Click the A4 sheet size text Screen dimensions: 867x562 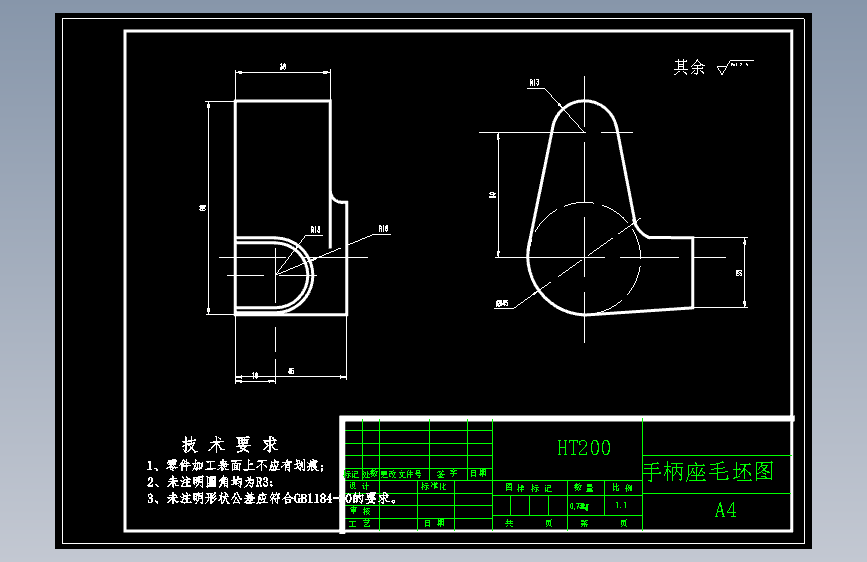[725, 510]
